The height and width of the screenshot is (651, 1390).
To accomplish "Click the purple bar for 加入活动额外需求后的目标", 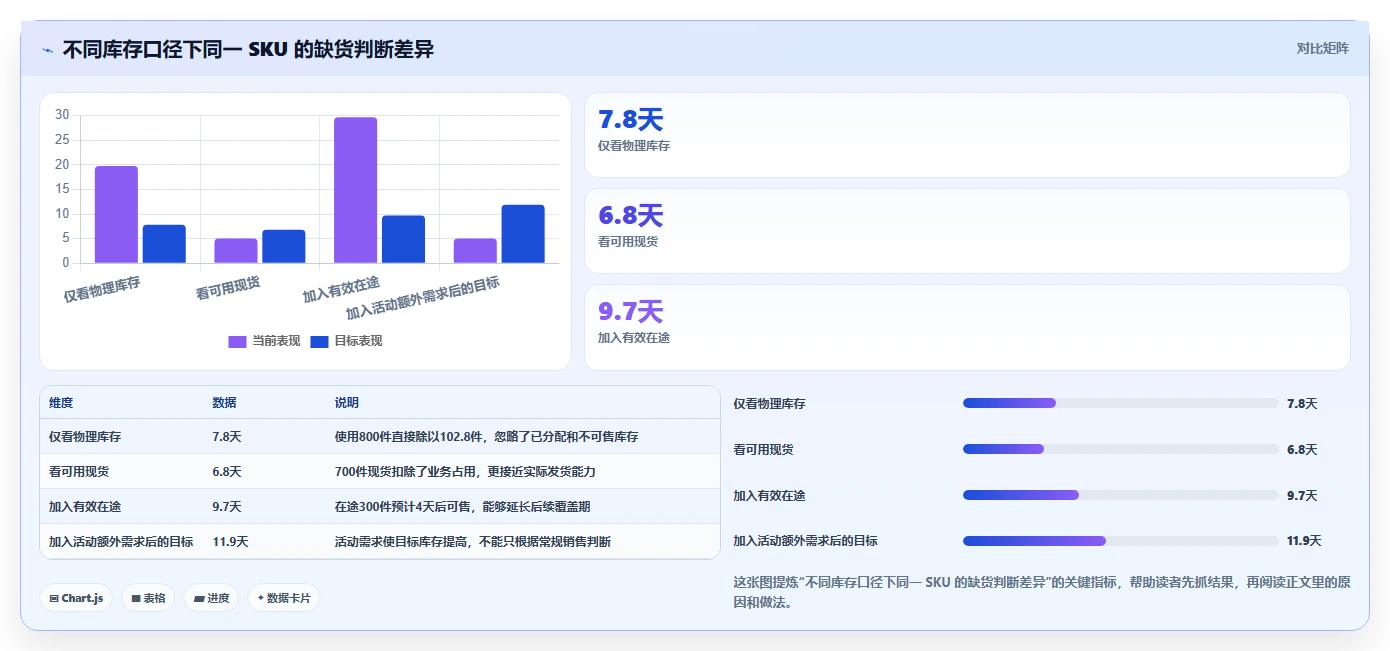I will click(475, 251).
